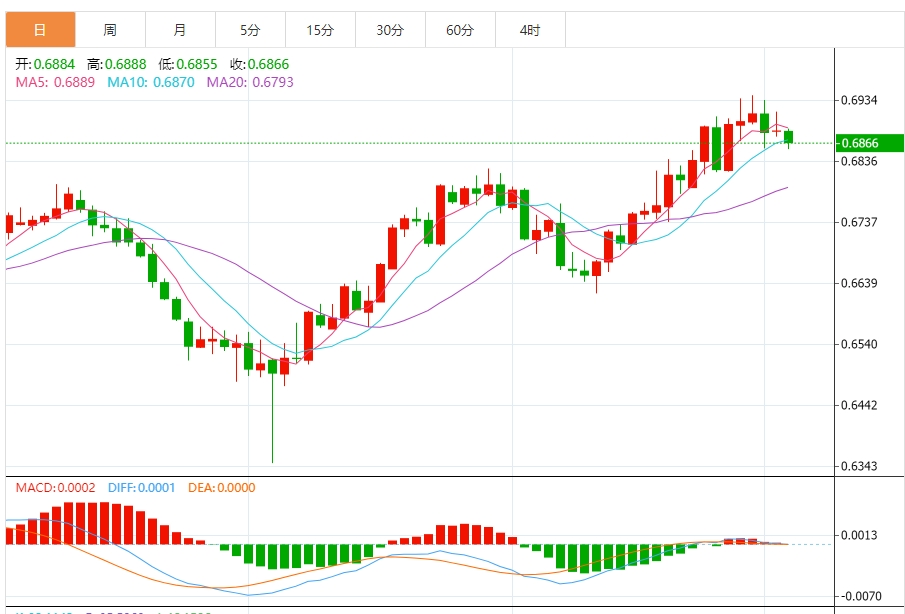This screenshot has width=905, height=614.
Task: Click the green current price label 0.6866
Action: pos(869,143)
